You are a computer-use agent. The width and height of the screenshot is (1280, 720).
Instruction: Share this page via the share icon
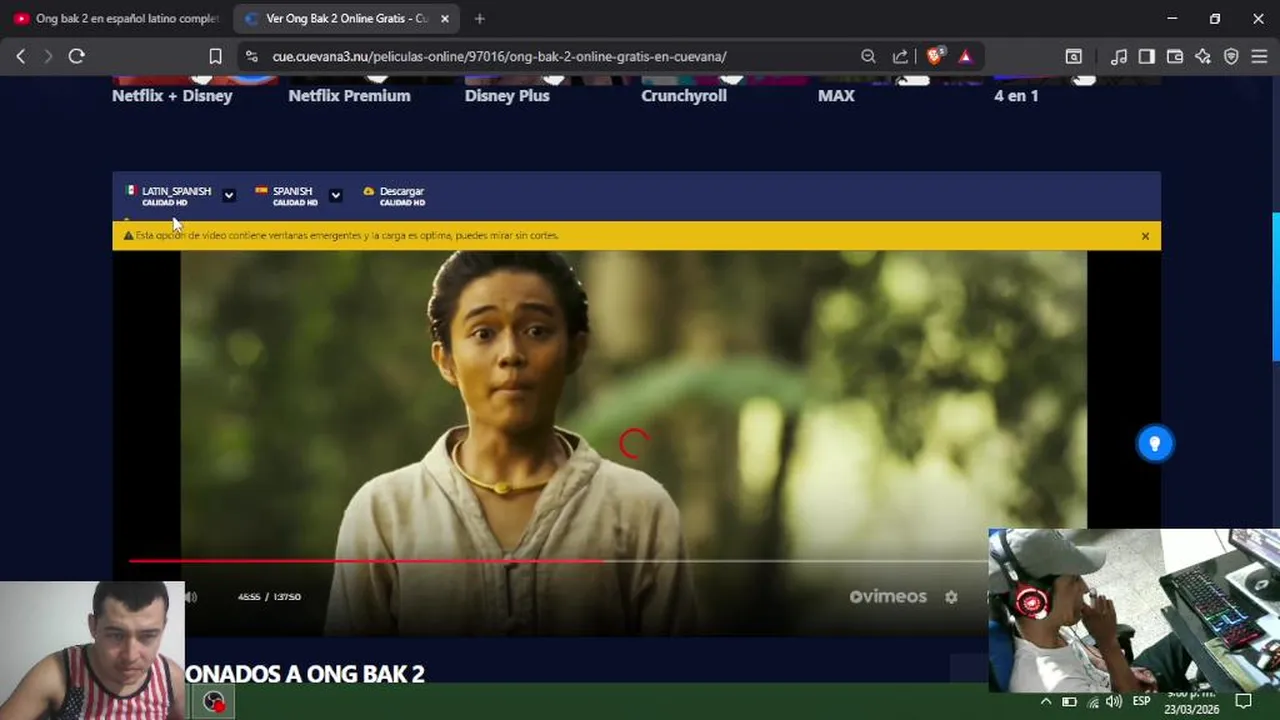pos(900,57)
